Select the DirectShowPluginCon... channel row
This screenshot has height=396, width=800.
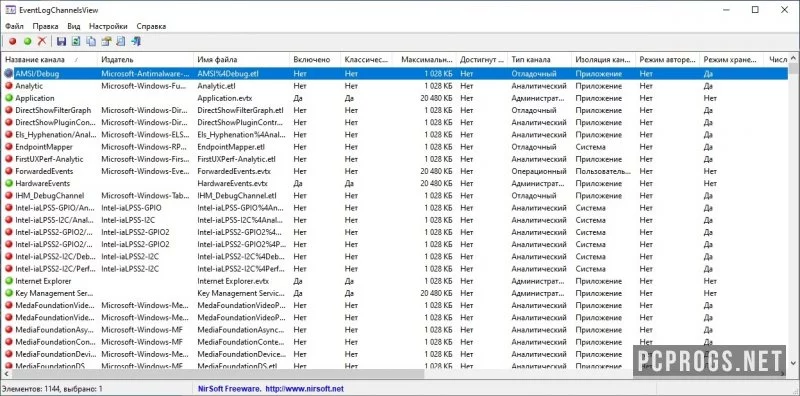click(x=395, y=122)
